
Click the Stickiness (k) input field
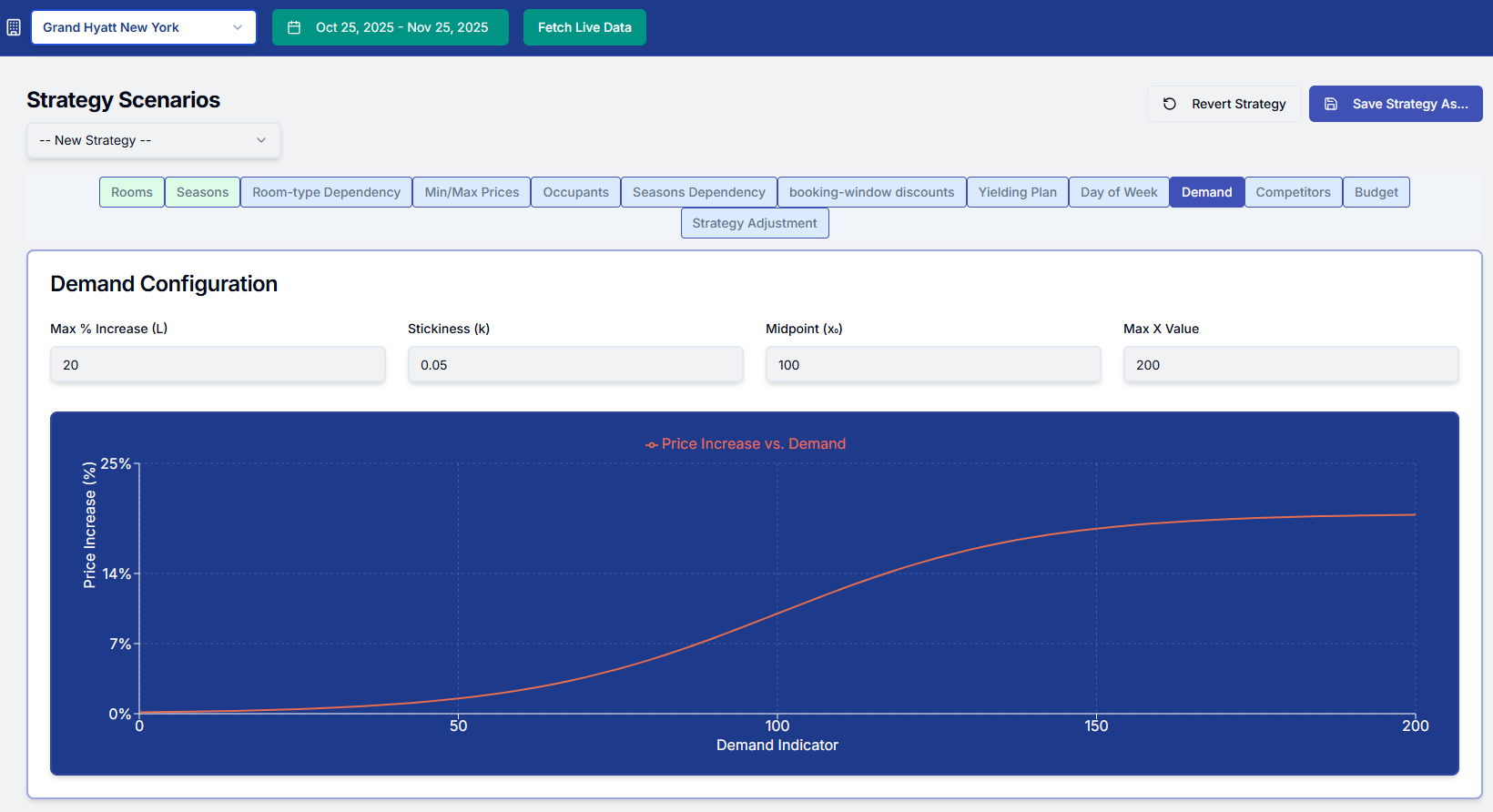coord(575,365)
